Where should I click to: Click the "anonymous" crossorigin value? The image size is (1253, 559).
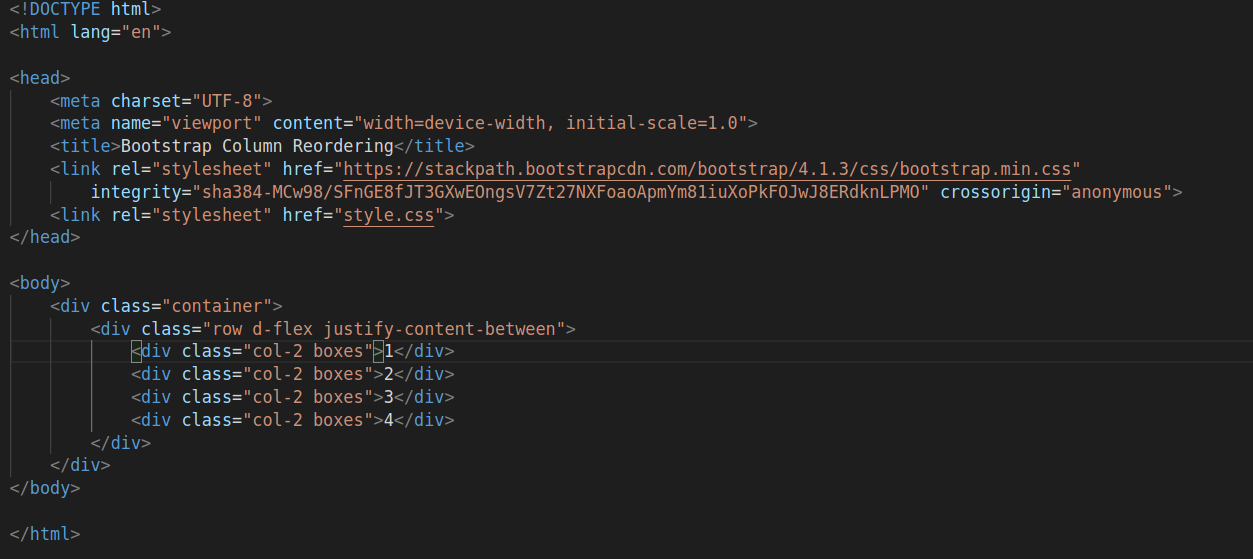1116,192
